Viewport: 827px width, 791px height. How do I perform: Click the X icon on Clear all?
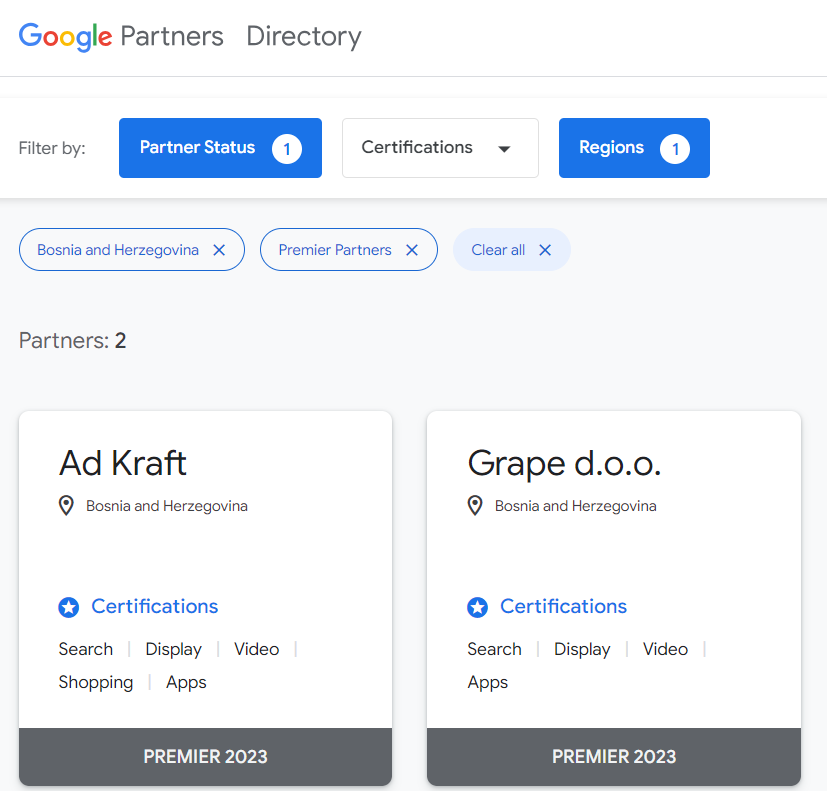pyautogui.click(x=545, y=250)
